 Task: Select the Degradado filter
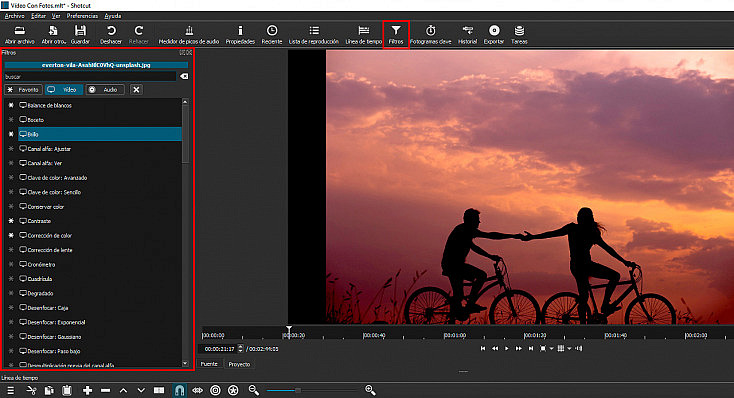(x=100, y=294)
